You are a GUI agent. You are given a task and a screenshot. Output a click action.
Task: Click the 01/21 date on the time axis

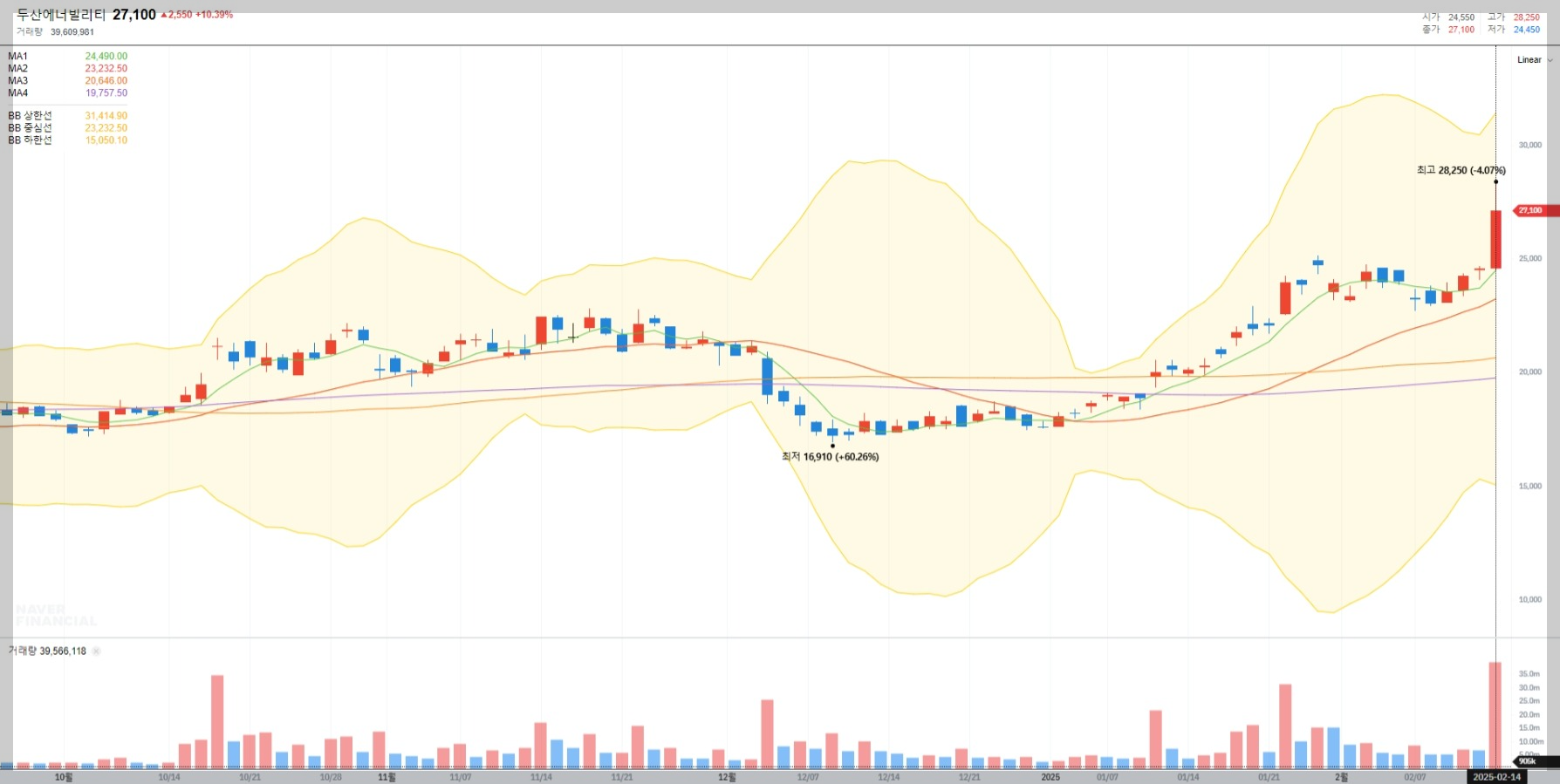pos(1269,777)
